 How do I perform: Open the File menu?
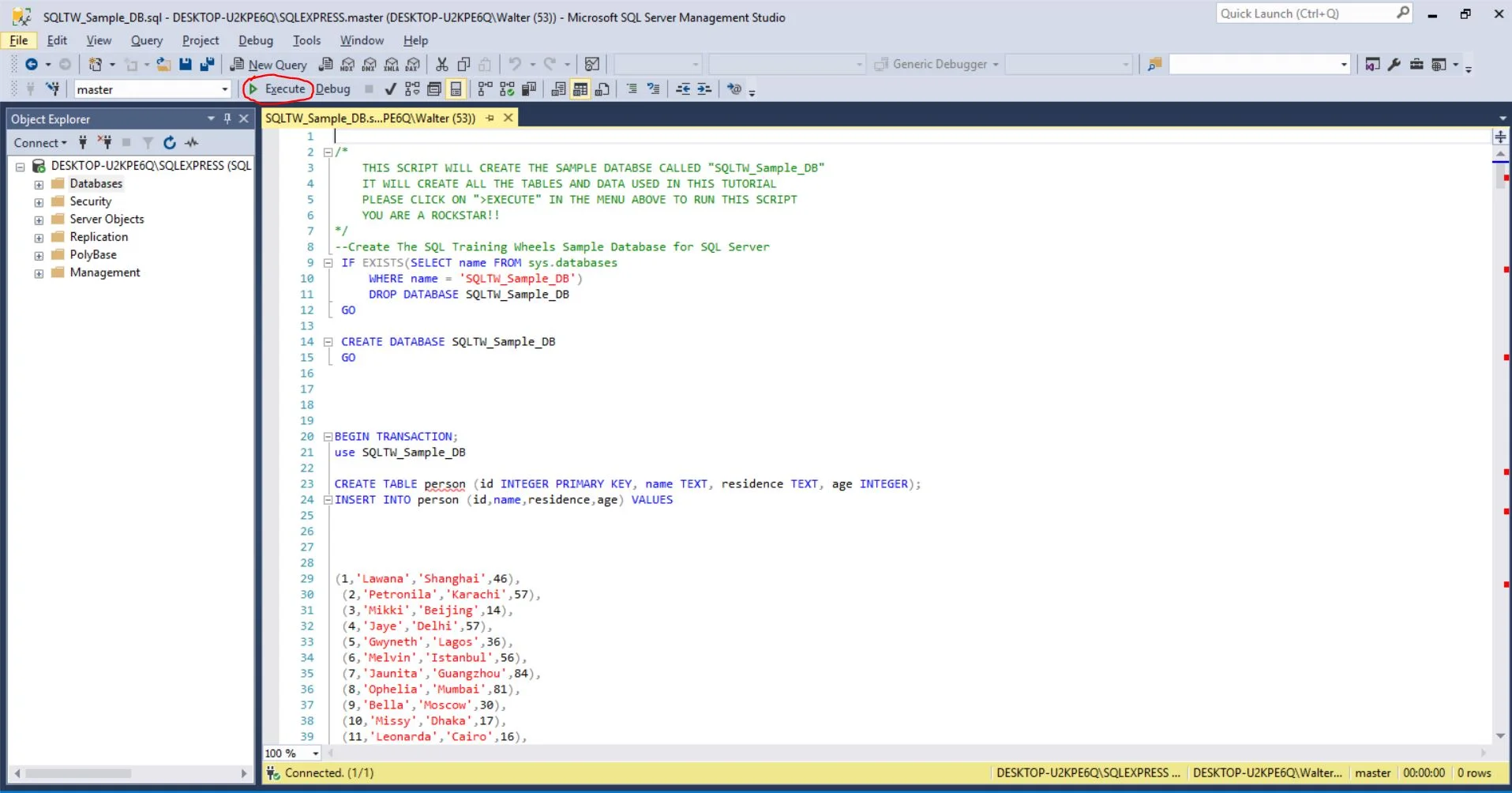(x=19, y=40)
